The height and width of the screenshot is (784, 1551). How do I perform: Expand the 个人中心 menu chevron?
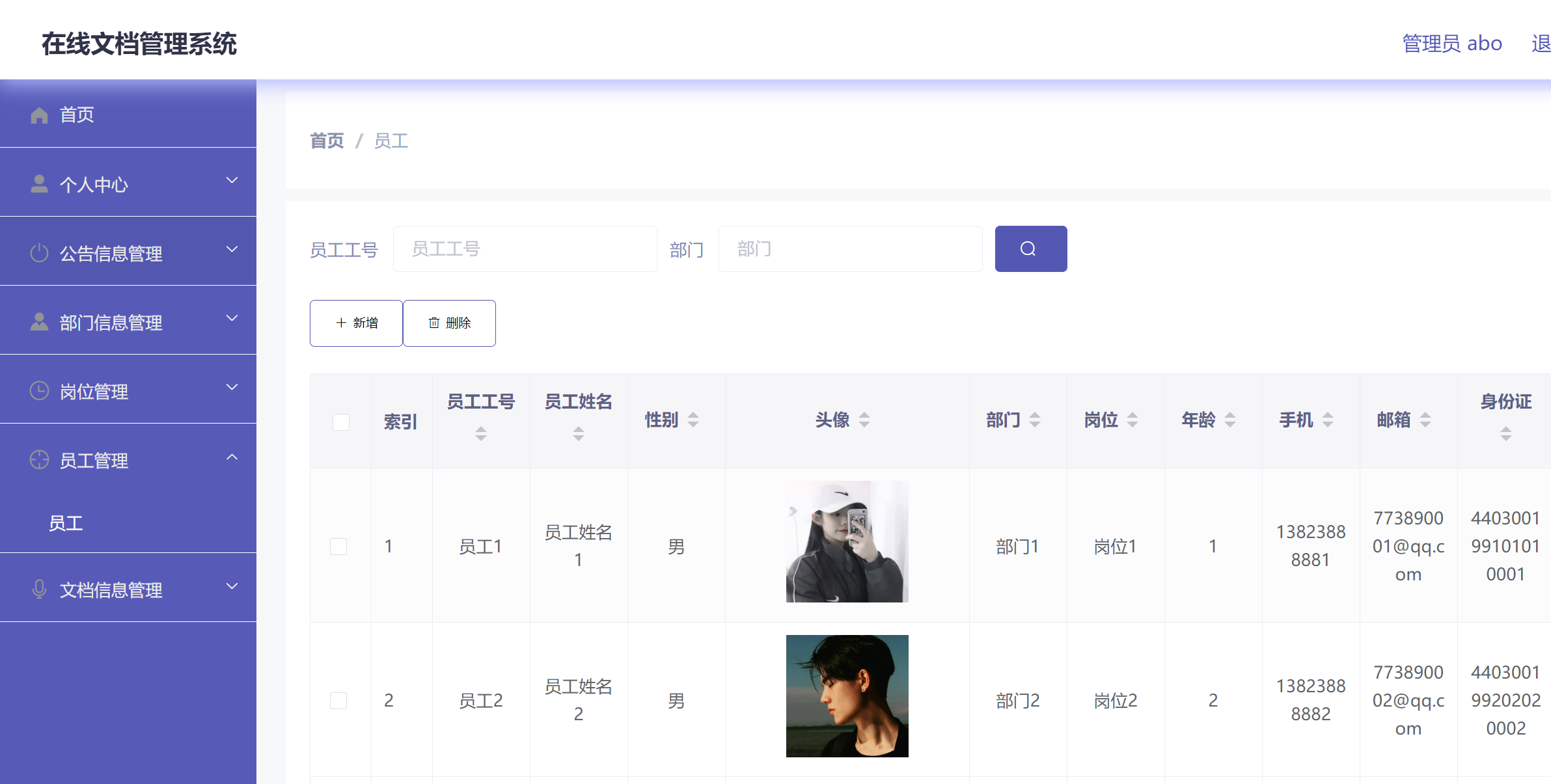(x=232, y=180)
